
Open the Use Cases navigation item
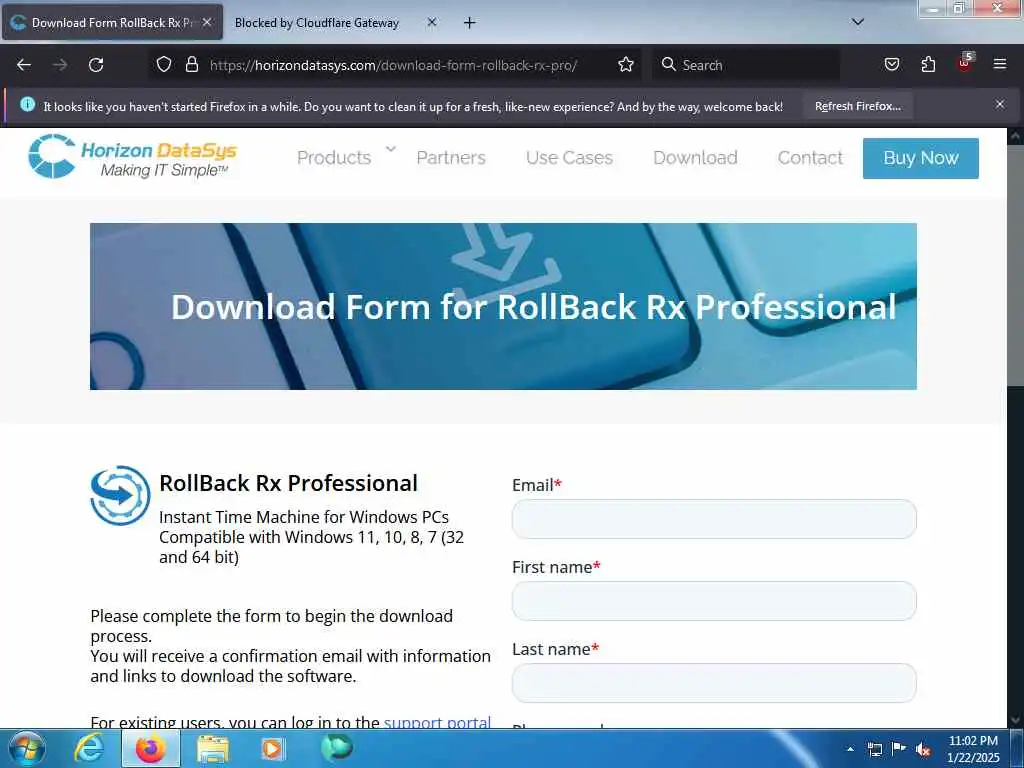click(x=569, y=158)
